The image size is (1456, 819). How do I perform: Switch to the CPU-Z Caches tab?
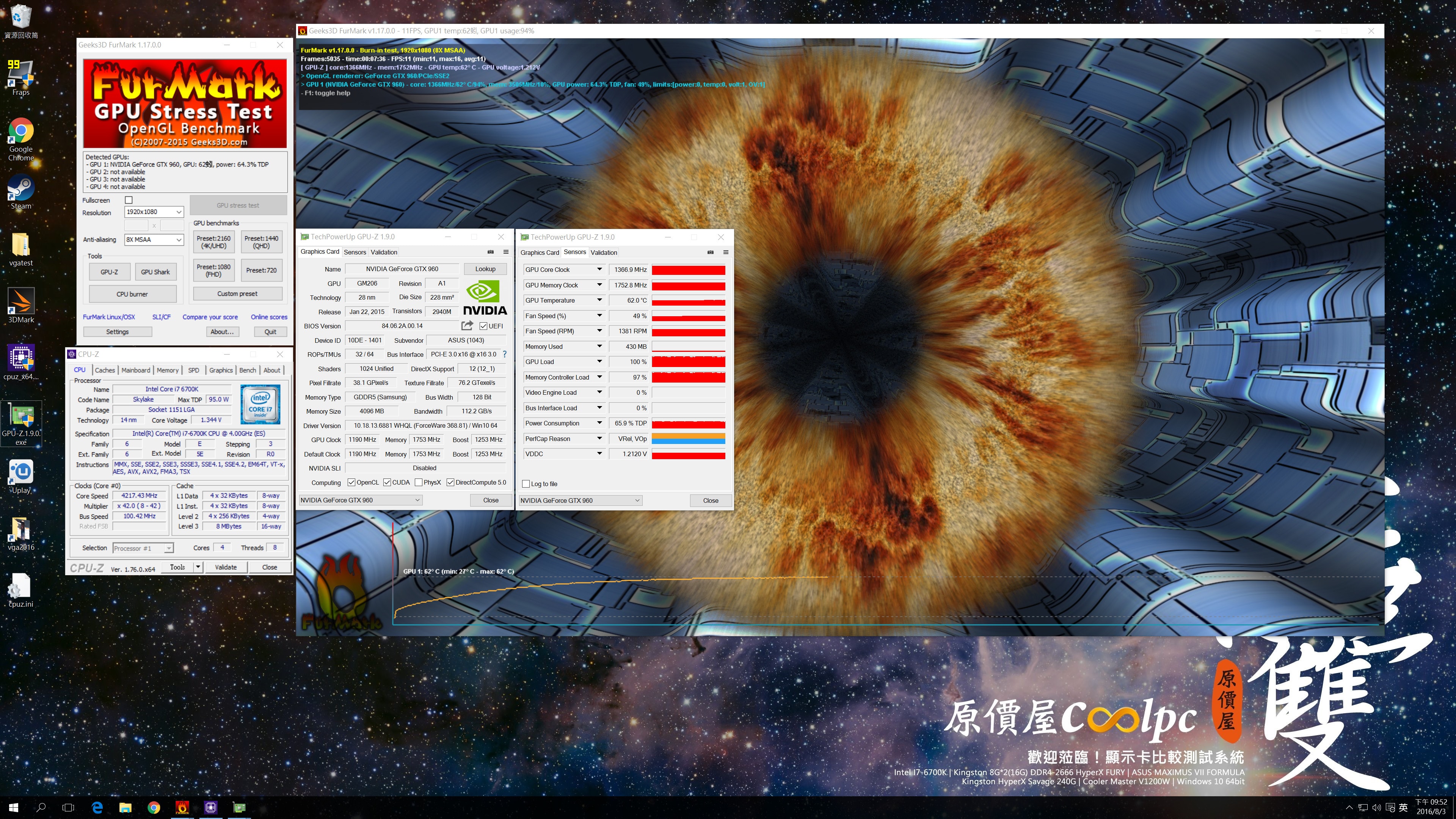click(x=105, y=370)
